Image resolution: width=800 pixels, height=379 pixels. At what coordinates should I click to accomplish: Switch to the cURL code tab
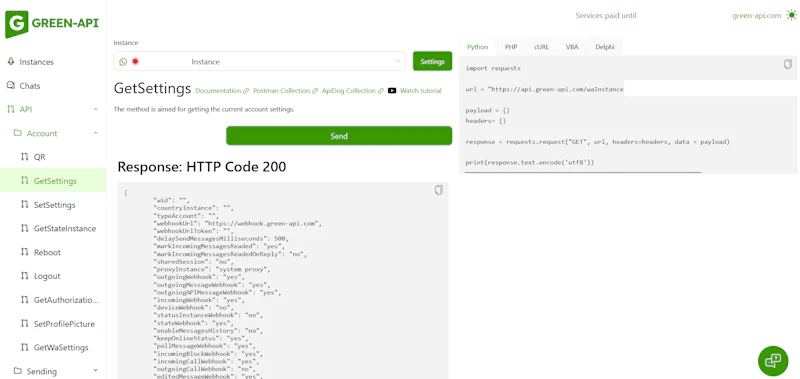click(x=541, y=47)
